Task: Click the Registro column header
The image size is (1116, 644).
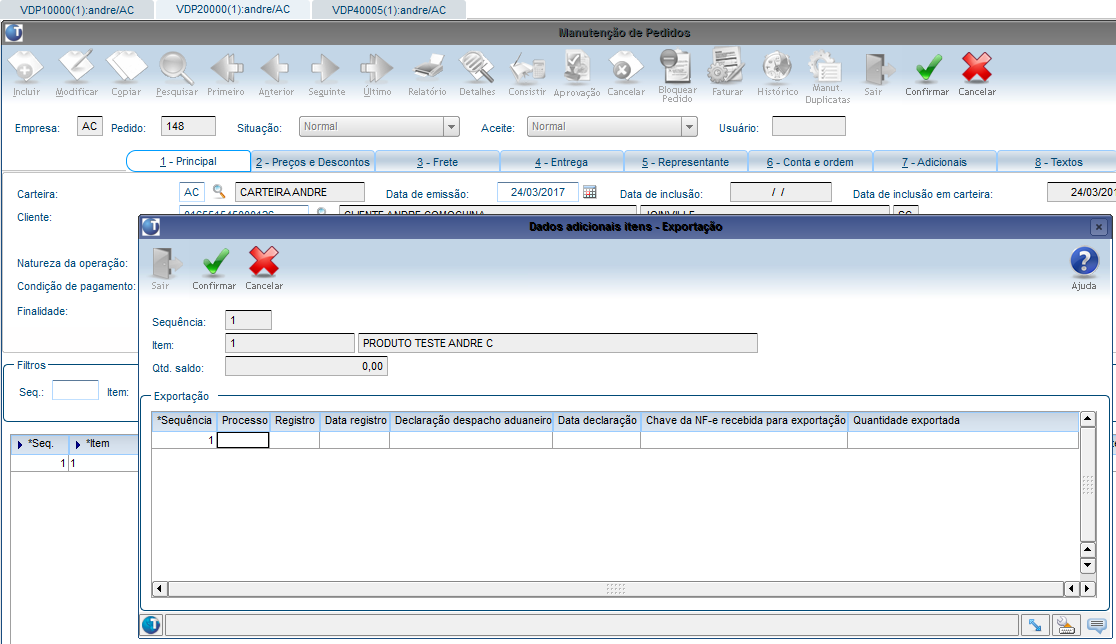Action: coord(295,421)
